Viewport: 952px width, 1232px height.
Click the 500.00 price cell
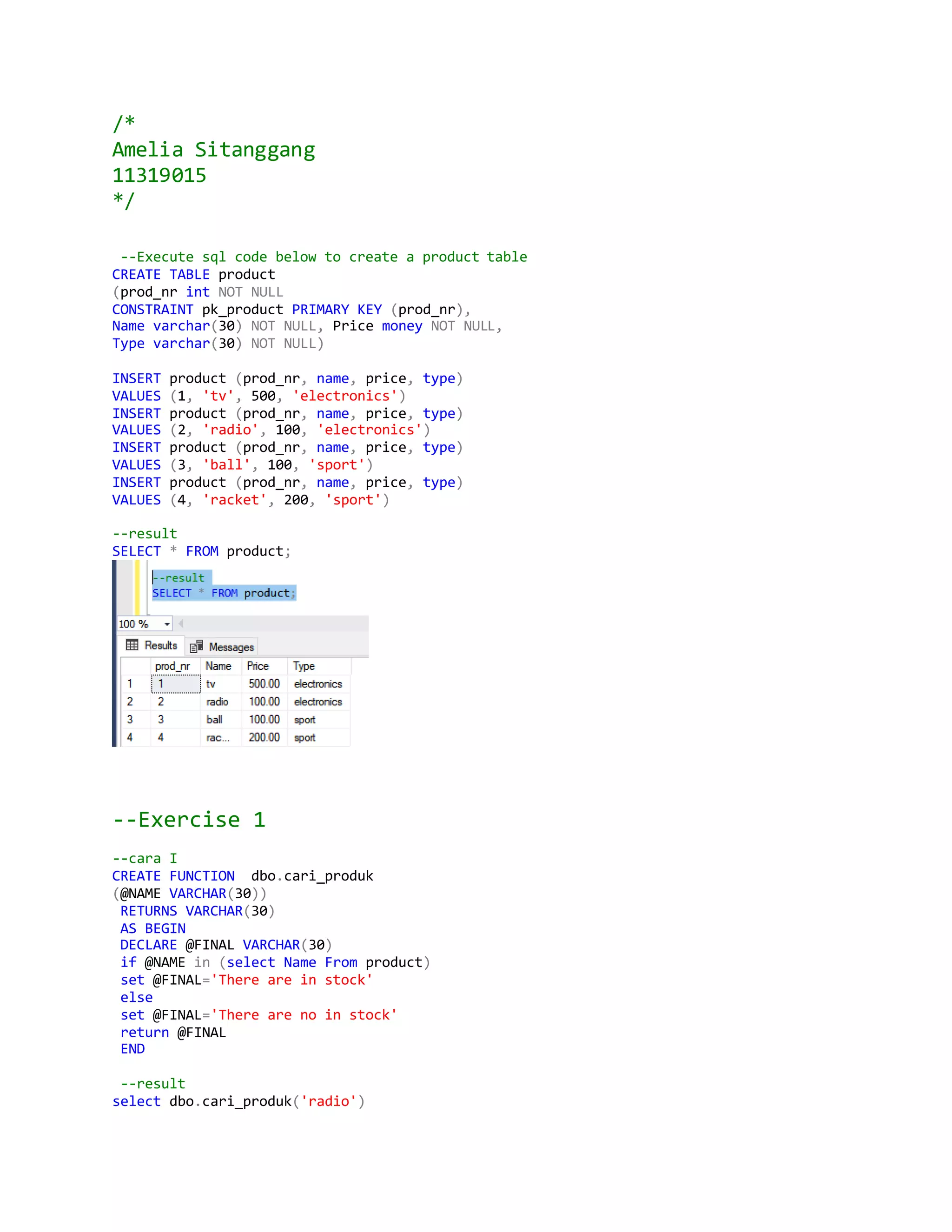point(264,684)
